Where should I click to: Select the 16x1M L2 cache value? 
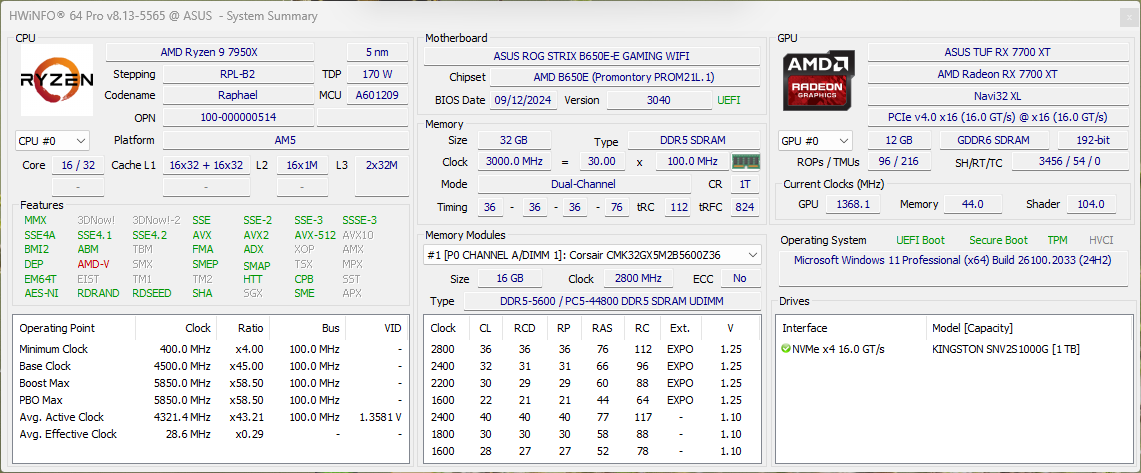coord(302,165)
